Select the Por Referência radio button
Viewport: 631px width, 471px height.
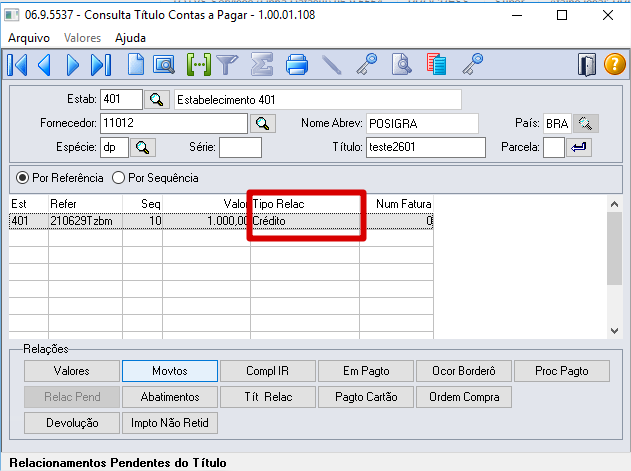(22, 178)
